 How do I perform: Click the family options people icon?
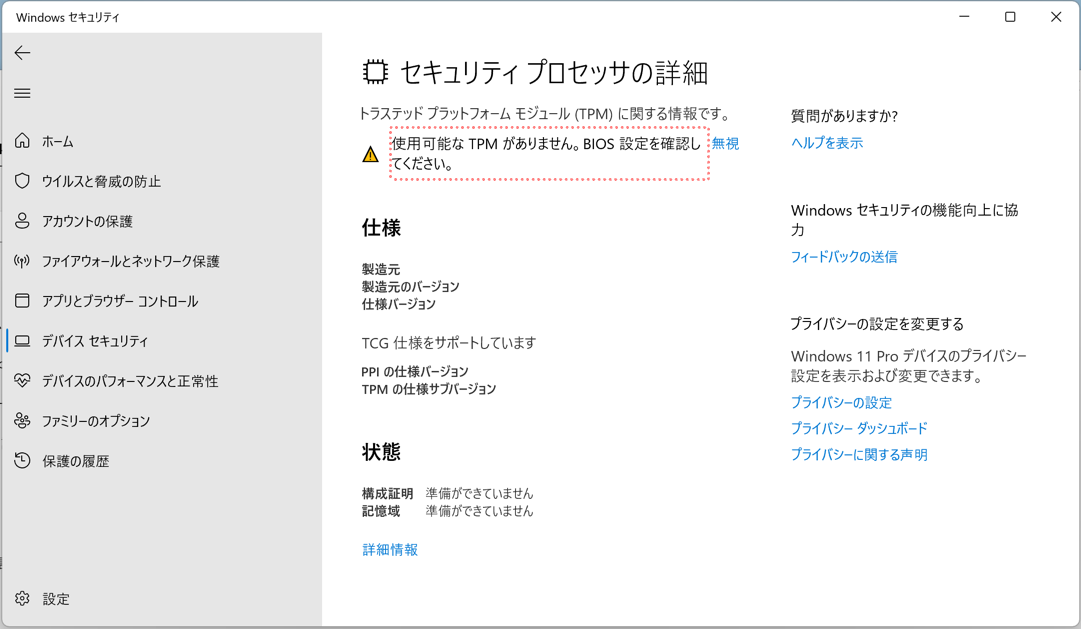(22, 421)
